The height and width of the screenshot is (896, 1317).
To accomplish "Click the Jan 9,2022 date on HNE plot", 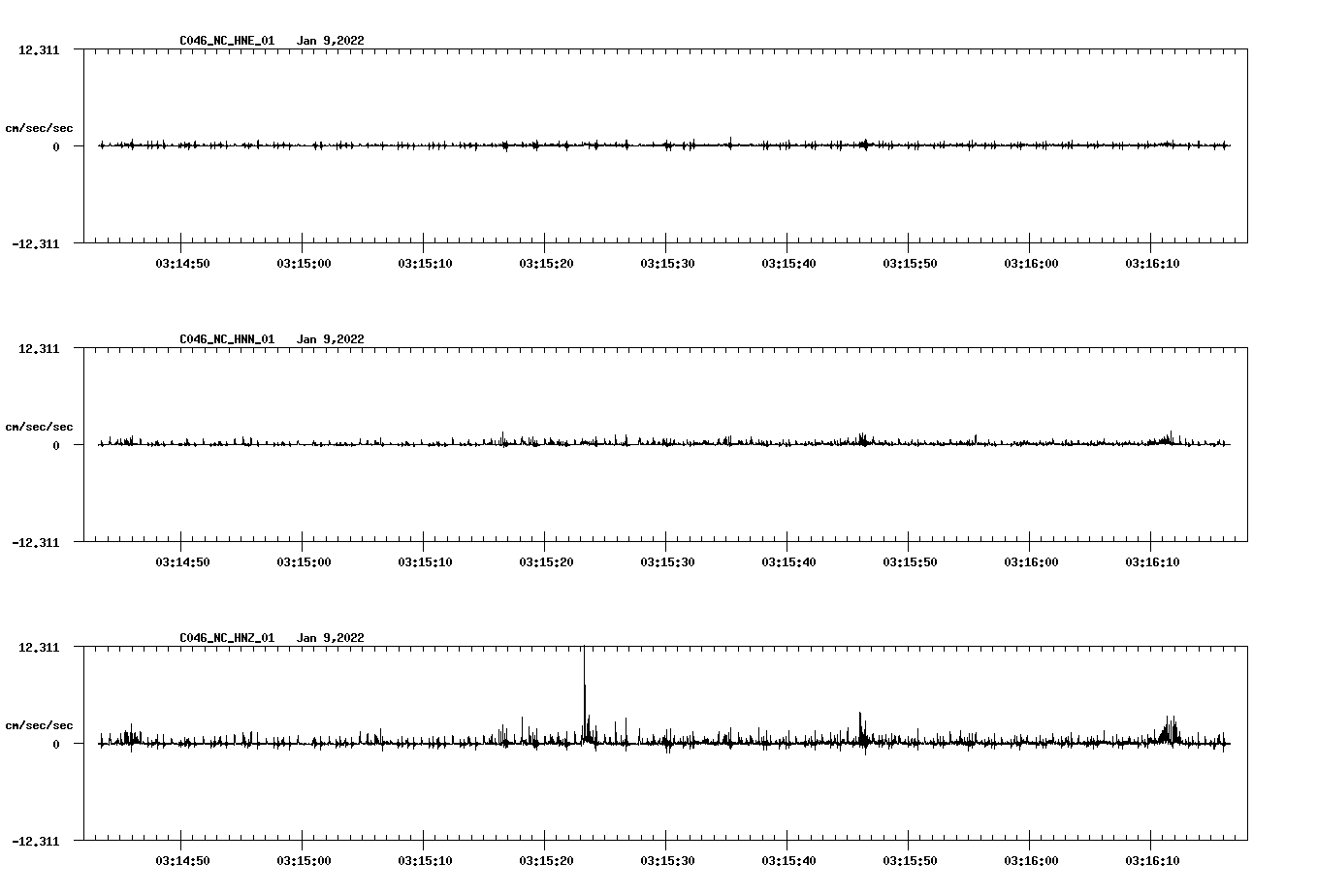I will click(x=330, y=41).
